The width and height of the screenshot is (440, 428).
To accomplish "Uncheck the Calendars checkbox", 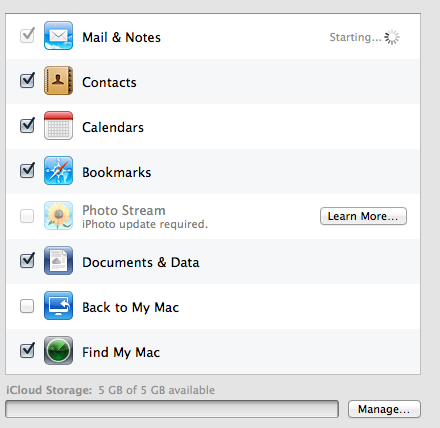I will [x=27, y=125].
